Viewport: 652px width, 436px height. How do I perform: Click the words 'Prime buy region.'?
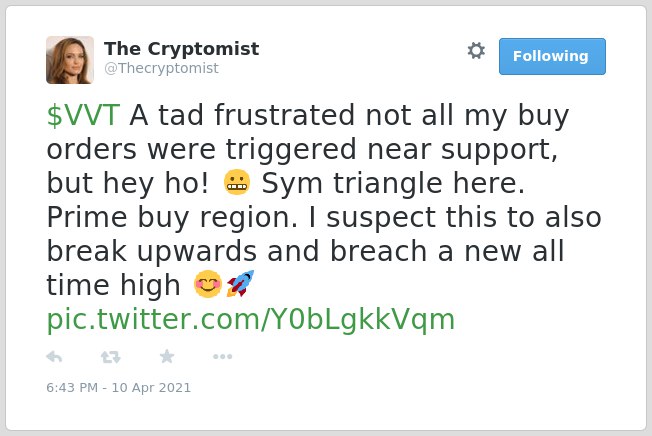point(172,217)
